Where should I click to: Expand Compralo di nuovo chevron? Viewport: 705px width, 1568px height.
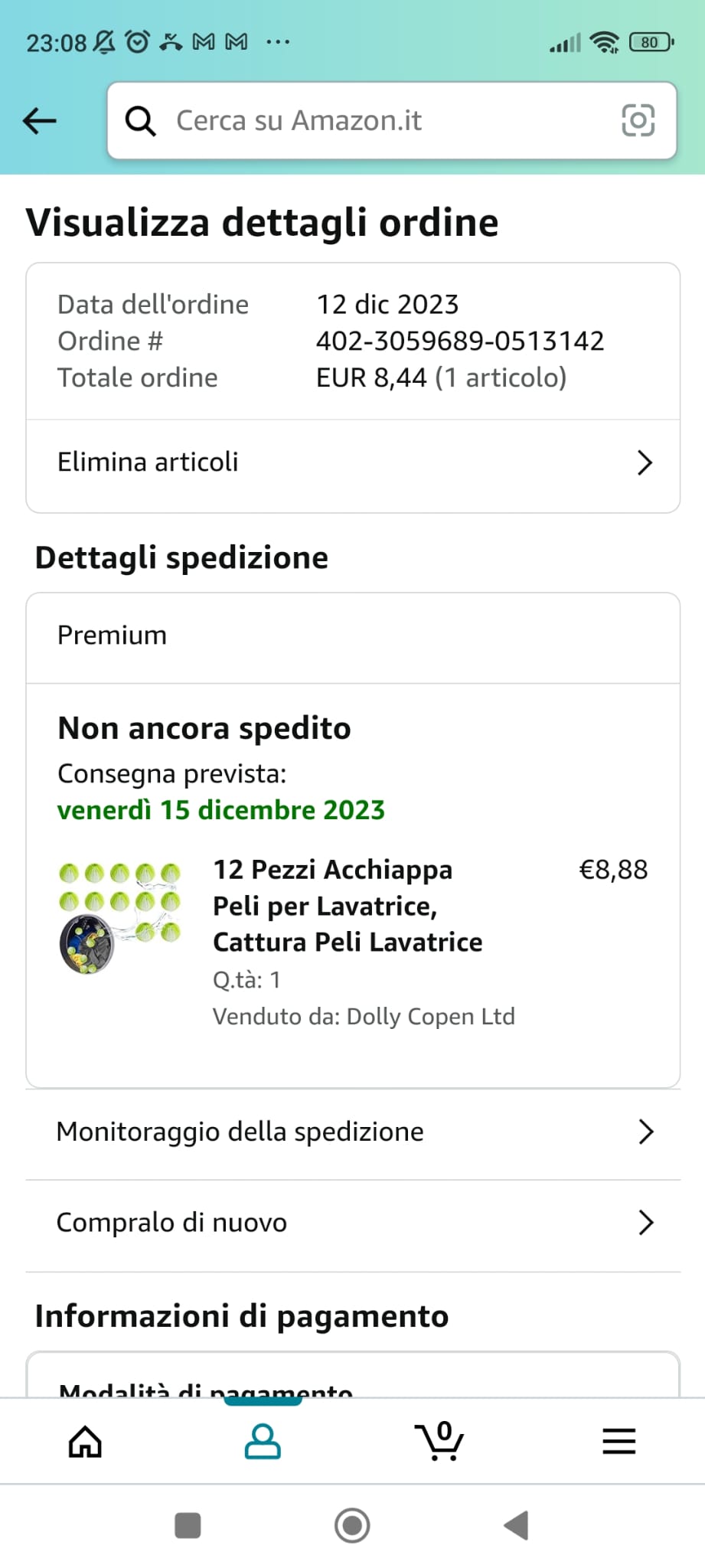tap(645, 1223)
